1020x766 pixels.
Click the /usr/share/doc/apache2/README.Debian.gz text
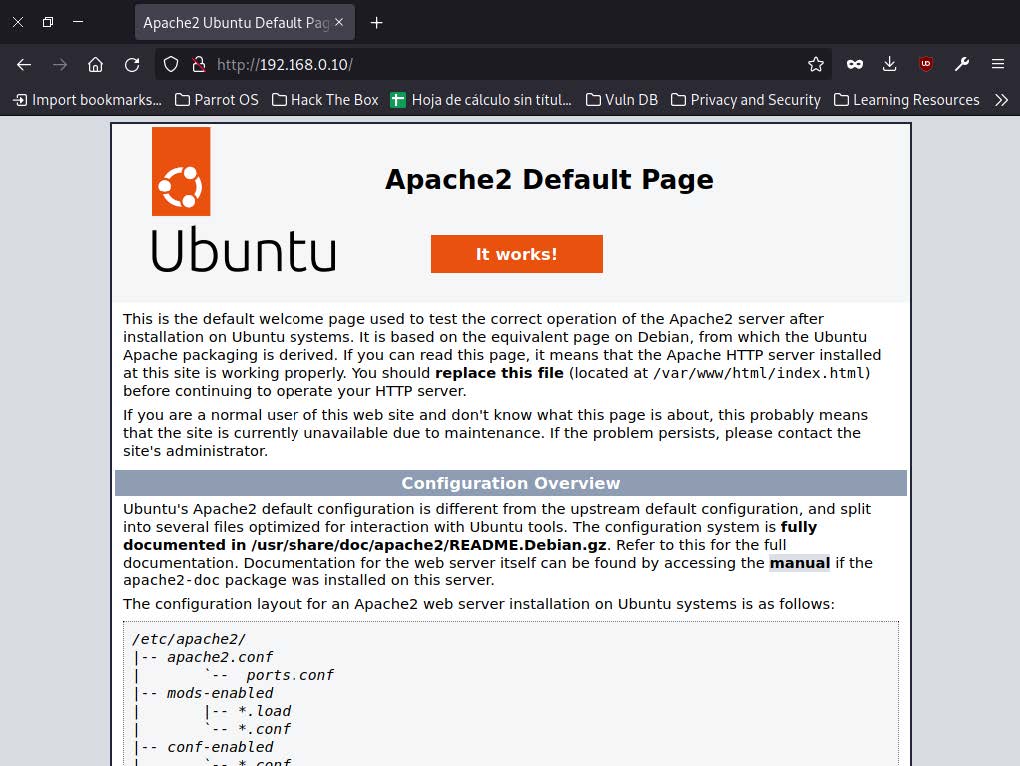tap(429, 545)
